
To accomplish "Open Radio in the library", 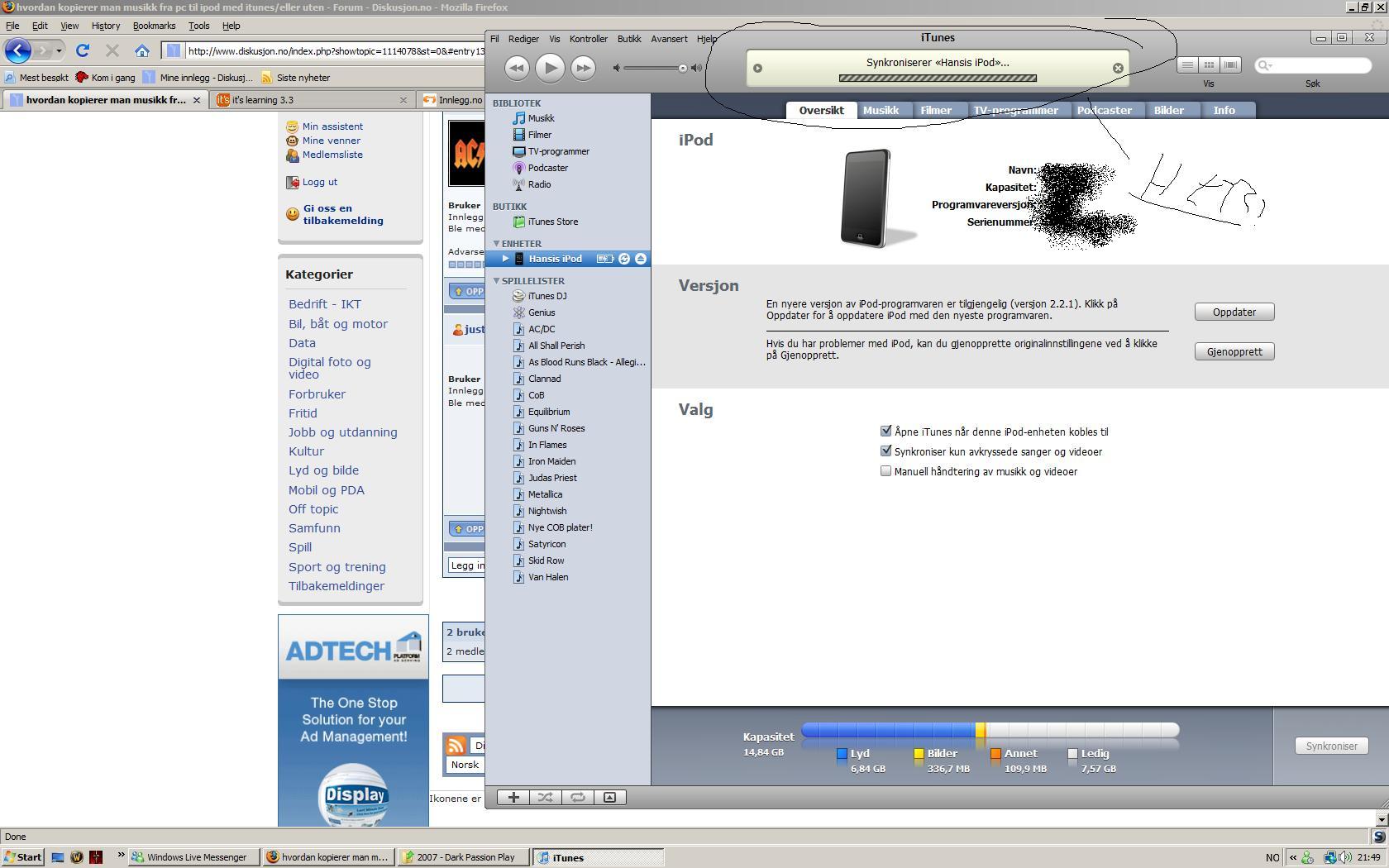I will 539,184.
